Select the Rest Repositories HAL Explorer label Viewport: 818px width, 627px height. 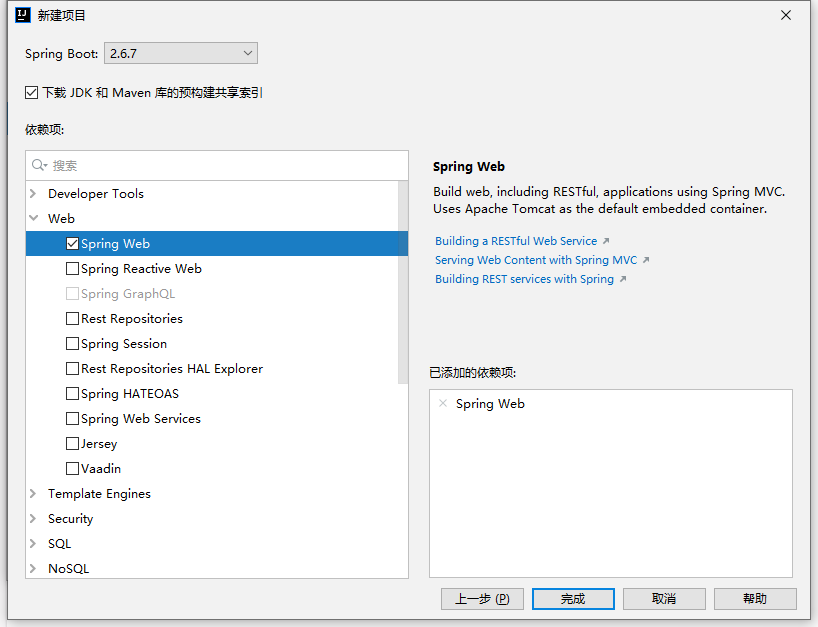pos(172,369)
